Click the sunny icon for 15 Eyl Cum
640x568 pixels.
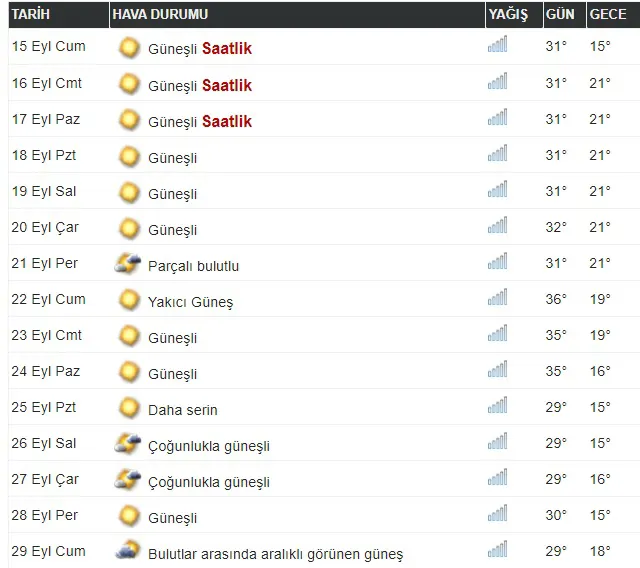(128, 48)
